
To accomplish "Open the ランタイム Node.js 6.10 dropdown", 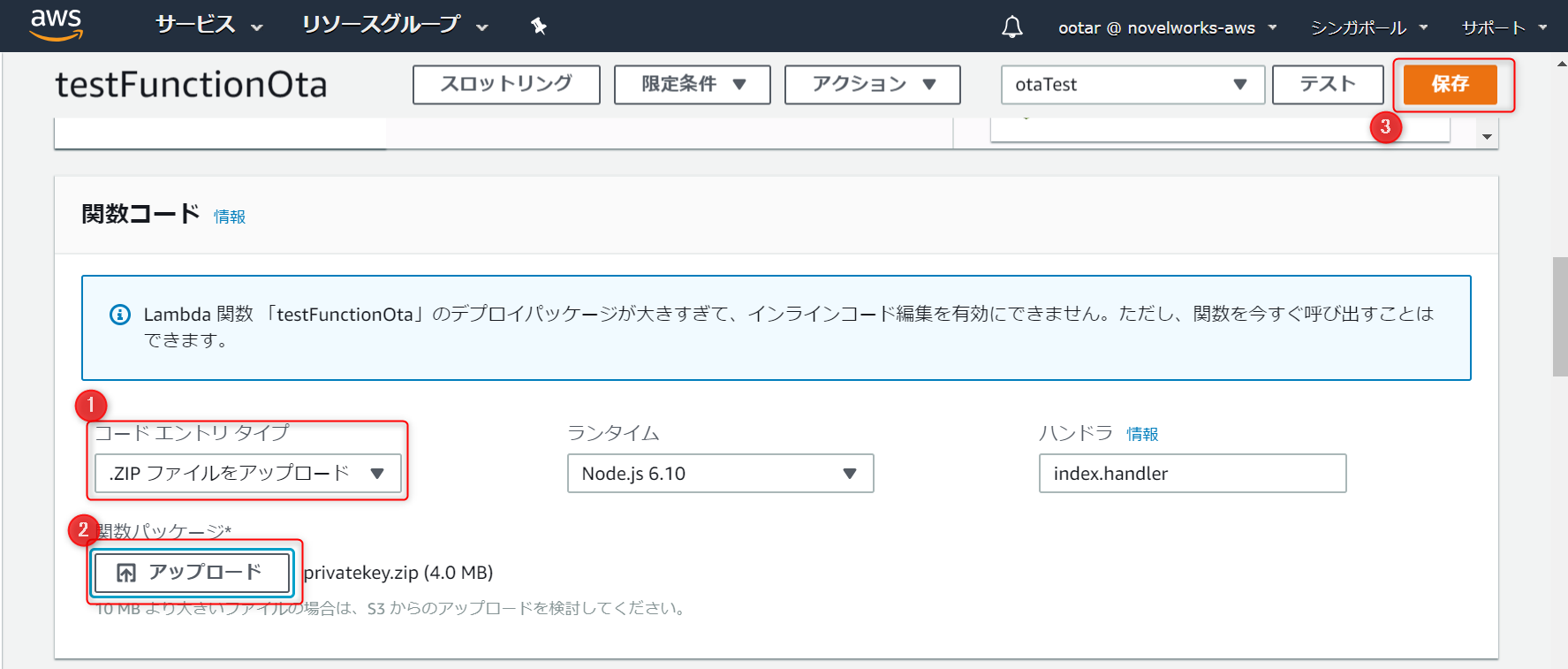I will coord(721,474).
